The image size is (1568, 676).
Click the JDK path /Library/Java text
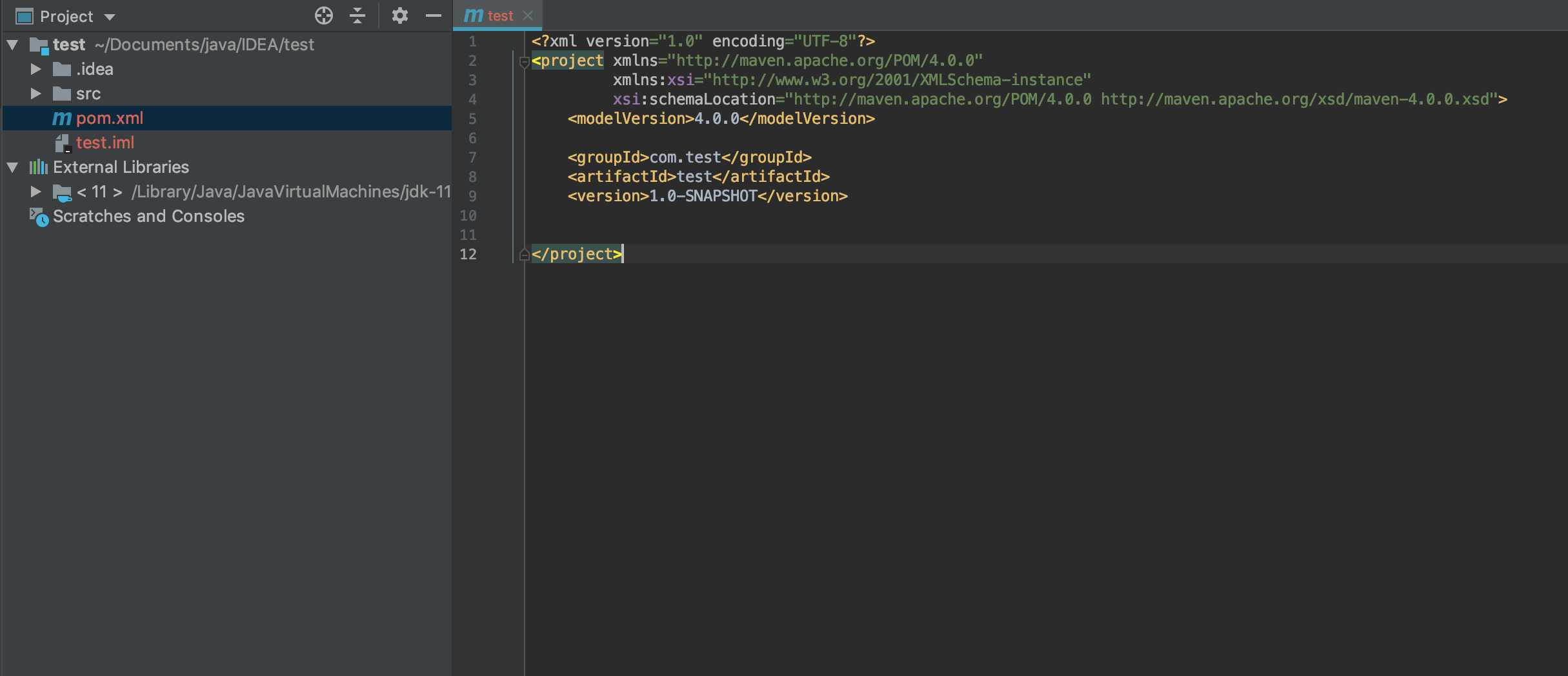291,192
